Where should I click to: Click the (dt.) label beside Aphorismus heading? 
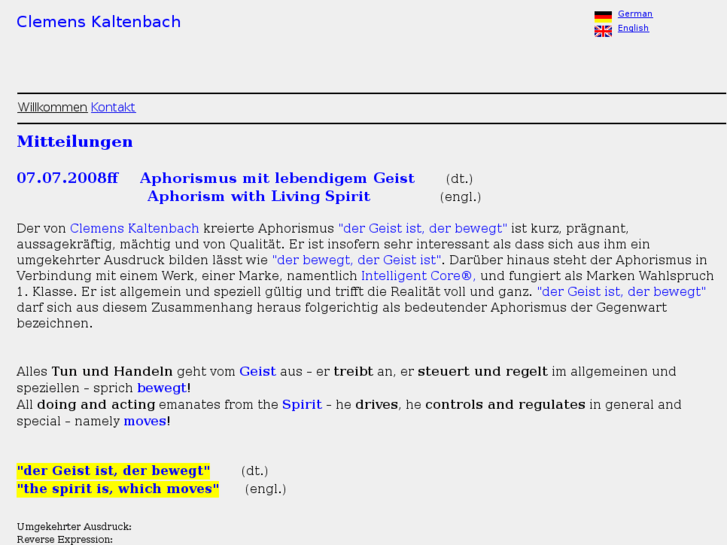[459, 179]
